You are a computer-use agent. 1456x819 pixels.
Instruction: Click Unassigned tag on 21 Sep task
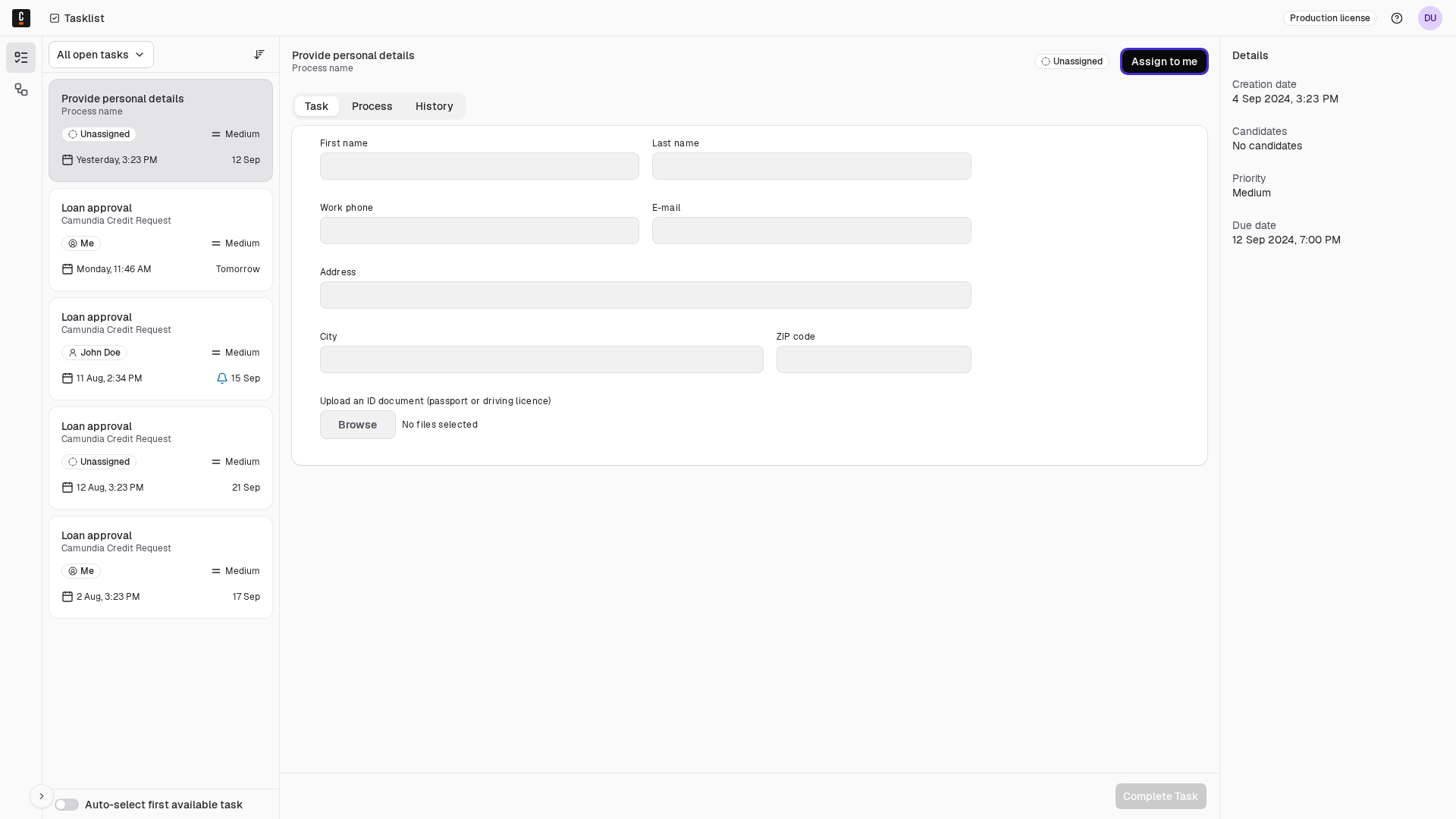99,462
